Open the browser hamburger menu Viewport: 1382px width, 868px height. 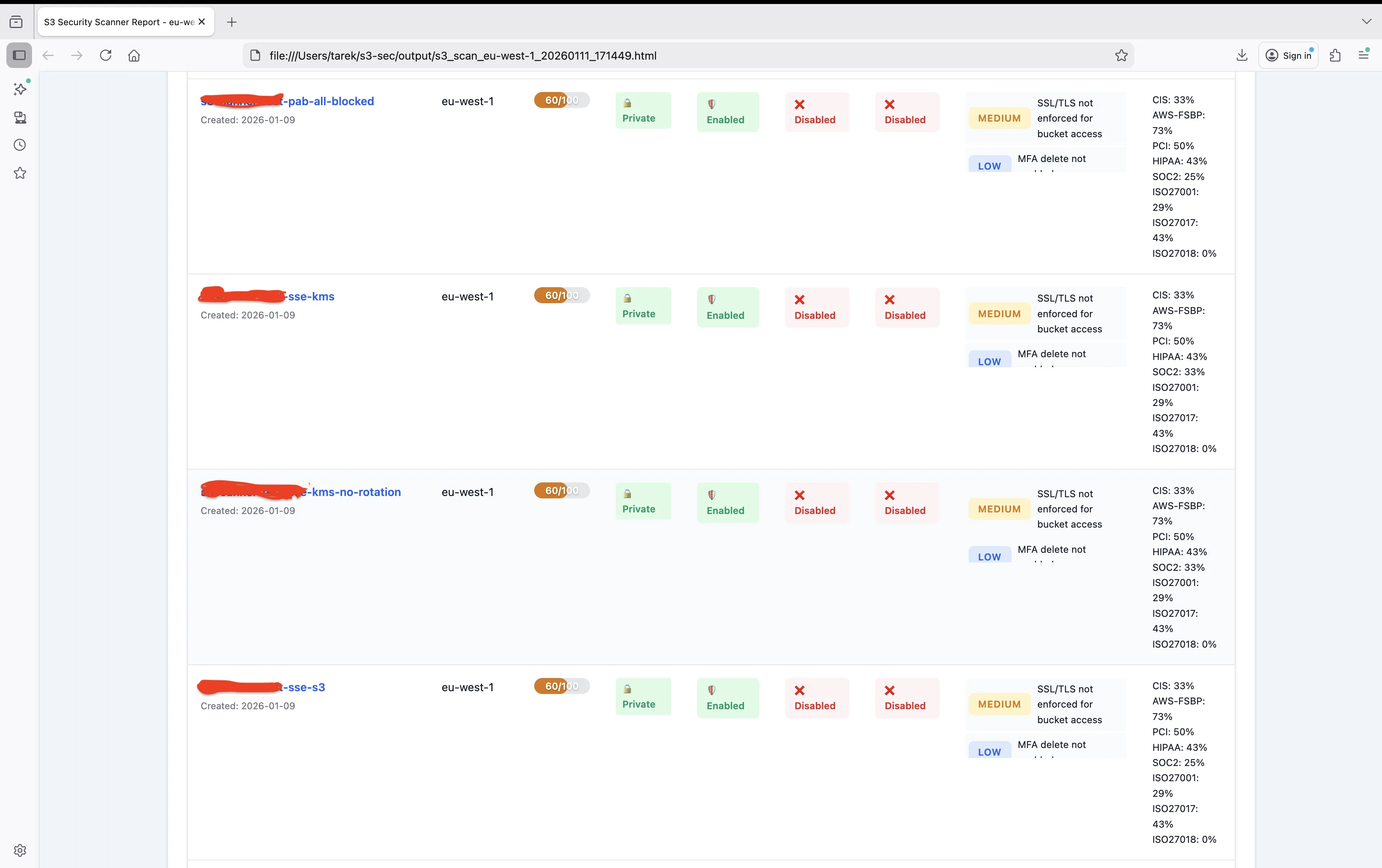(1364, 55)
